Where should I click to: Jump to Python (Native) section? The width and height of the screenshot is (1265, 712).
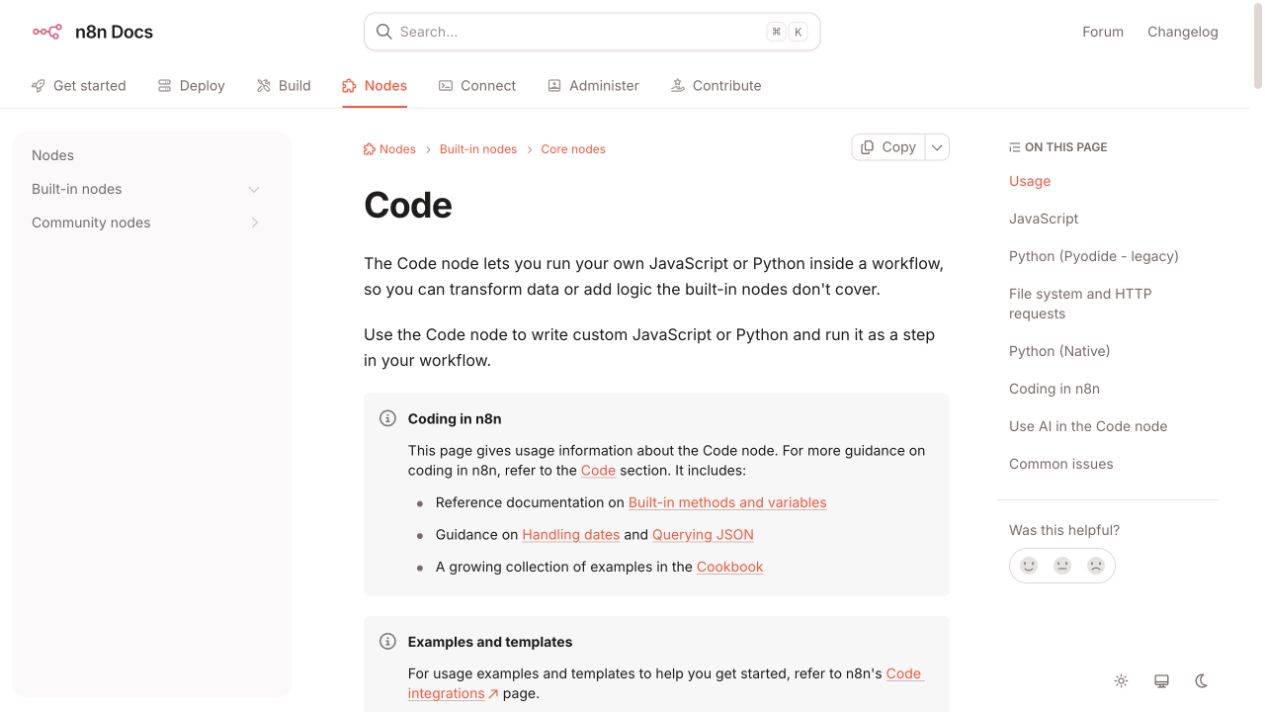click(1060, 351)
